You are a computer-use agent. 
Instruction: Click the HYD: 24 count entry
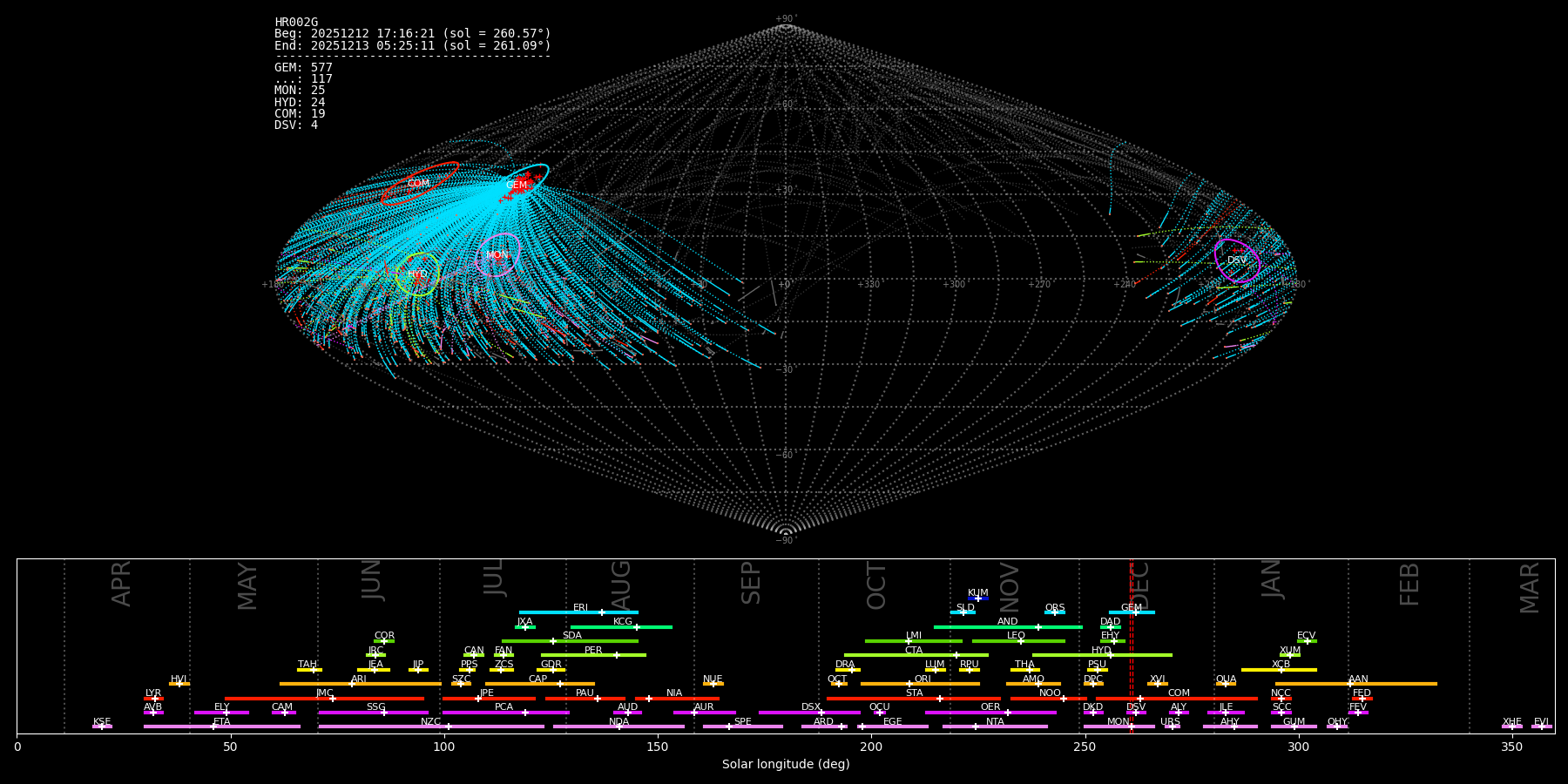tap(300, 103)
